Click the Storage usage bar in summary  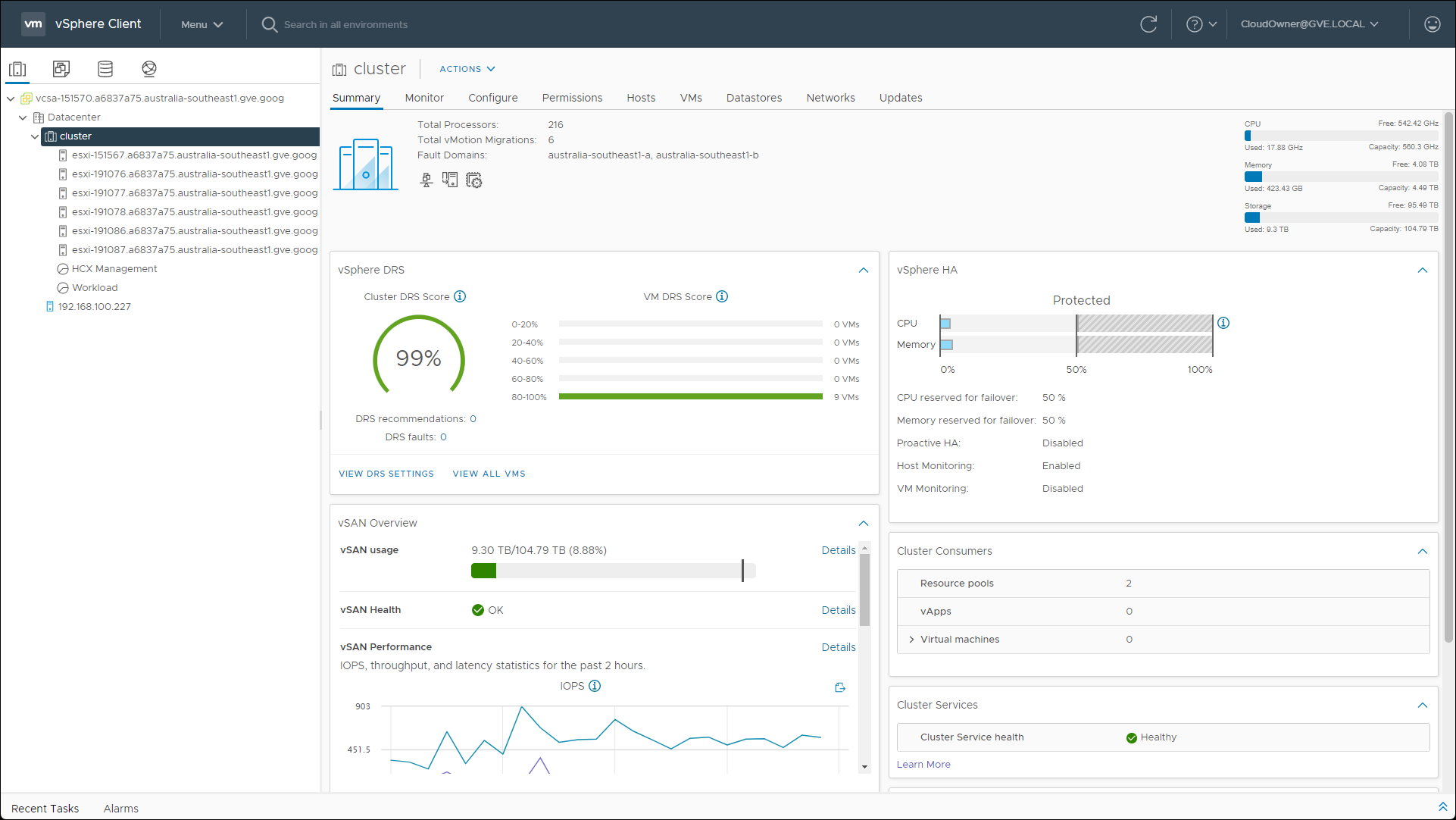pyautogui.click(x=1341, y=218)
